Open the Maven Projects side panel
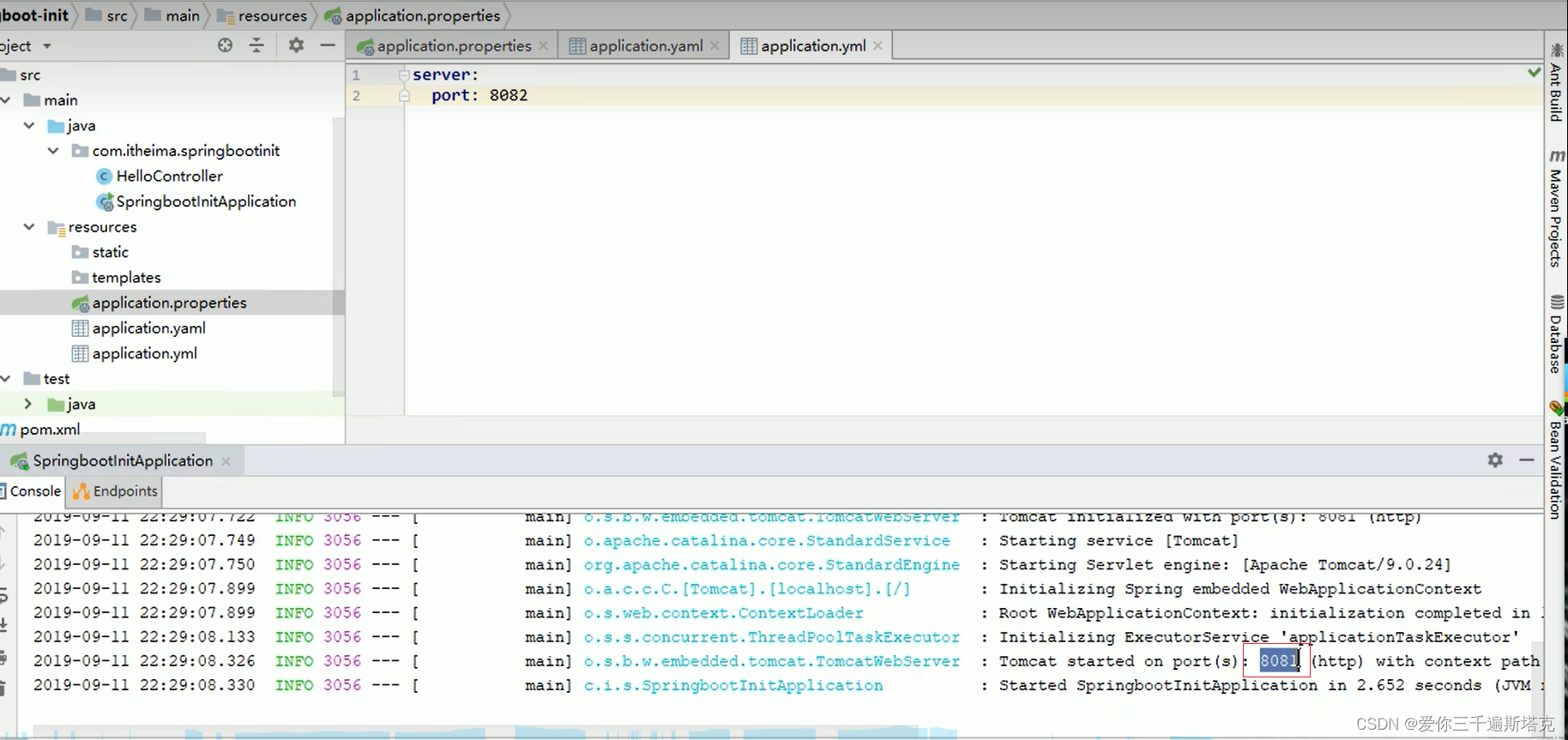 1556,208
